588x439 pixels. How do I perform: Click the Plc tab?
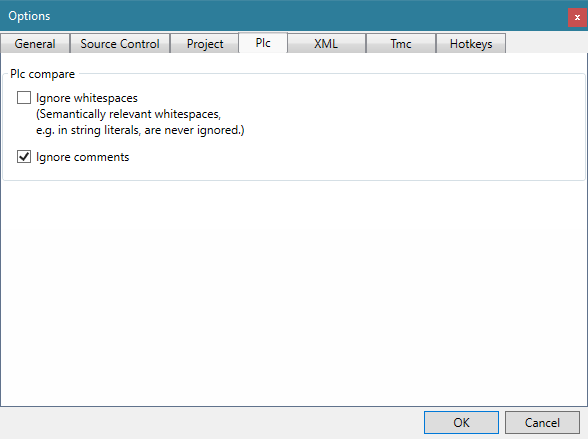pyautogui.click(x=263, y=43)
